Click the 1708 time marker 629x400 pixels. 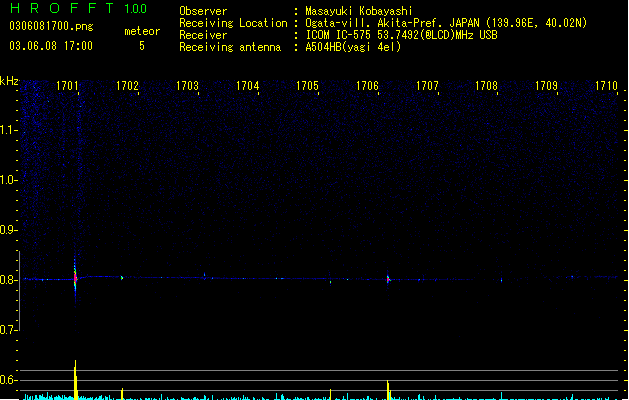click(487, 86)
